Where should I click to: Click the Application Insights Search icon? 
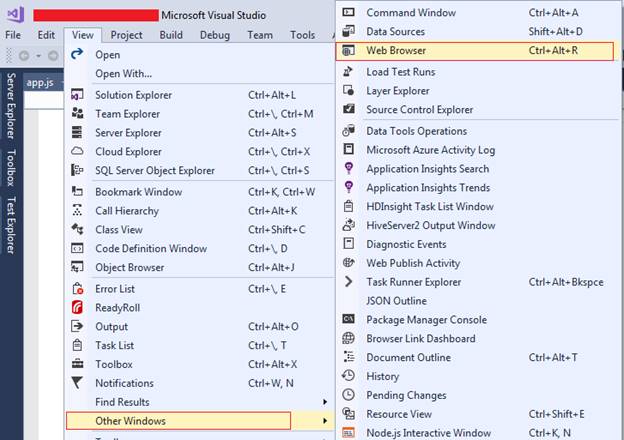pyautogui.click(x=348, y=169)
